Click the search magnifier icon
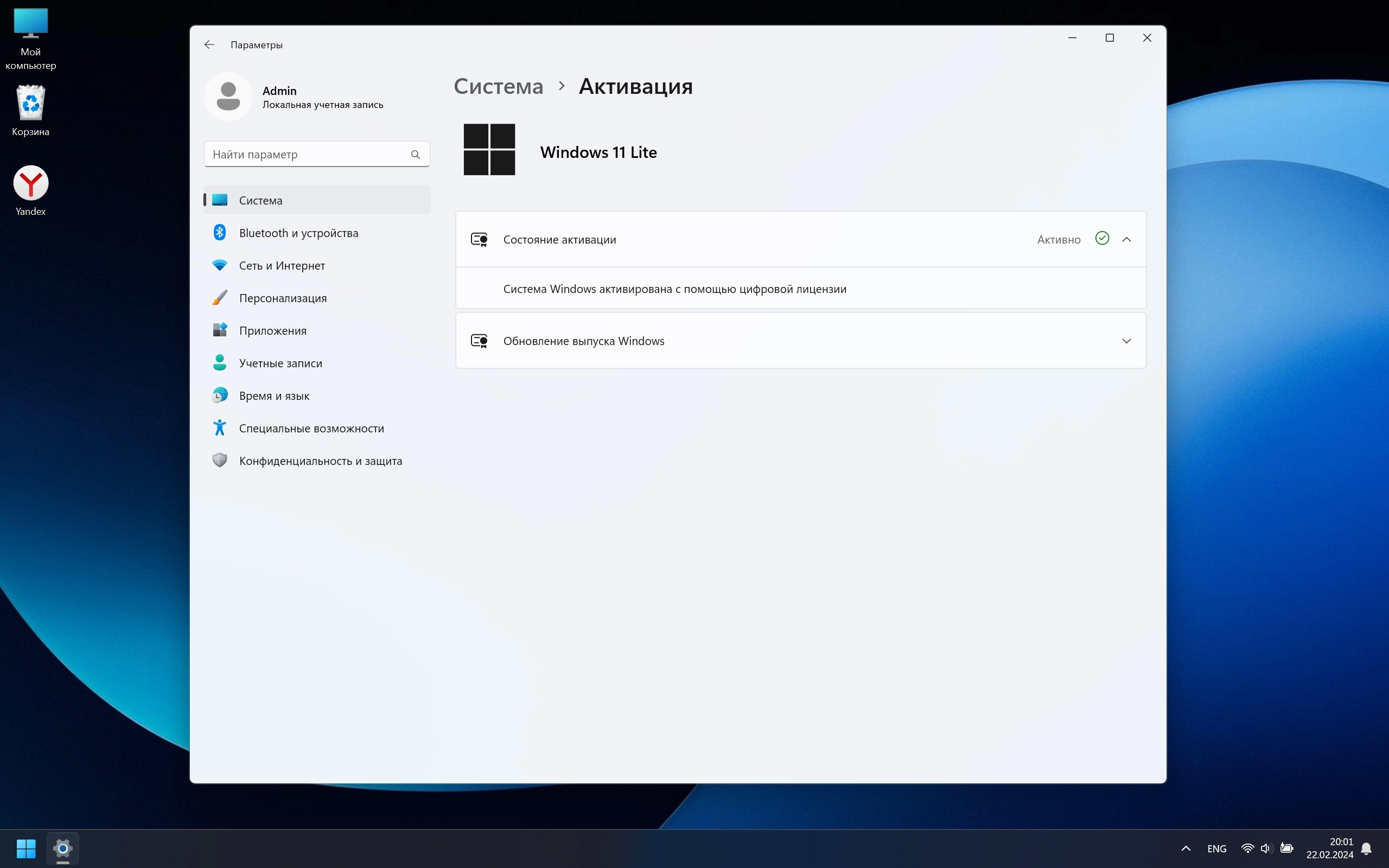This screenshot has height=868, width=1389. point(415,155)
